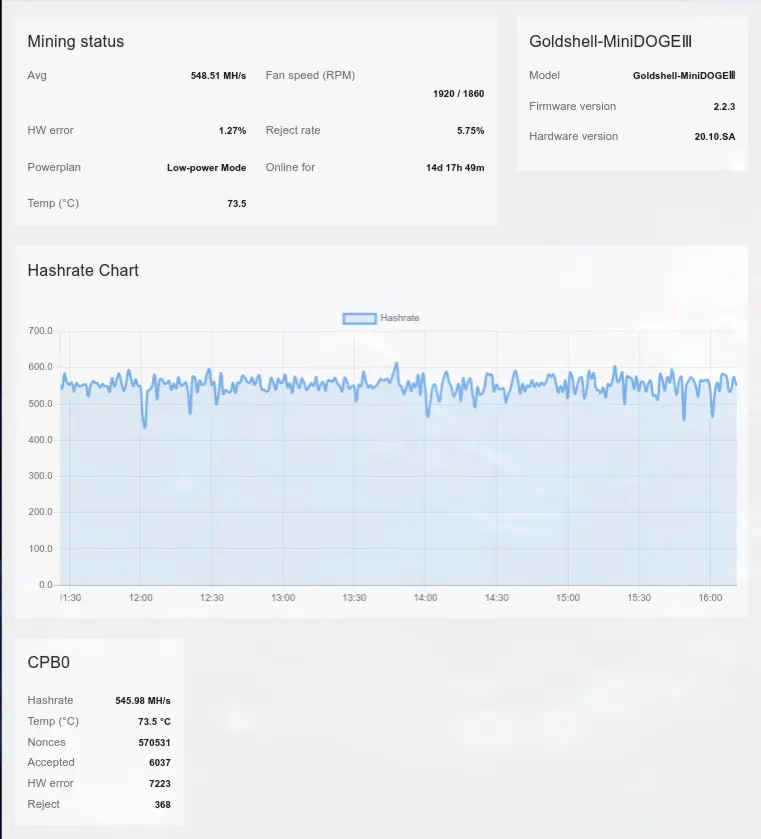Select Low-power Mode powerplan value
Image resolution: width=761 pixels, height=839 pixels.
pos(207,167)
